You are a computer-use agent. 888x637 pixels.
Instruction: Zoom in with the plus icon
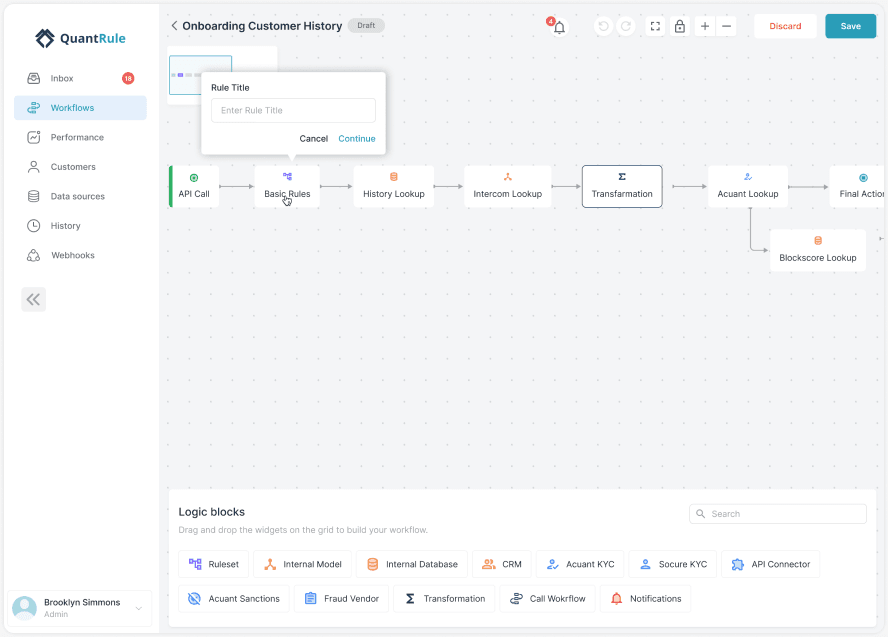(705, 26)
